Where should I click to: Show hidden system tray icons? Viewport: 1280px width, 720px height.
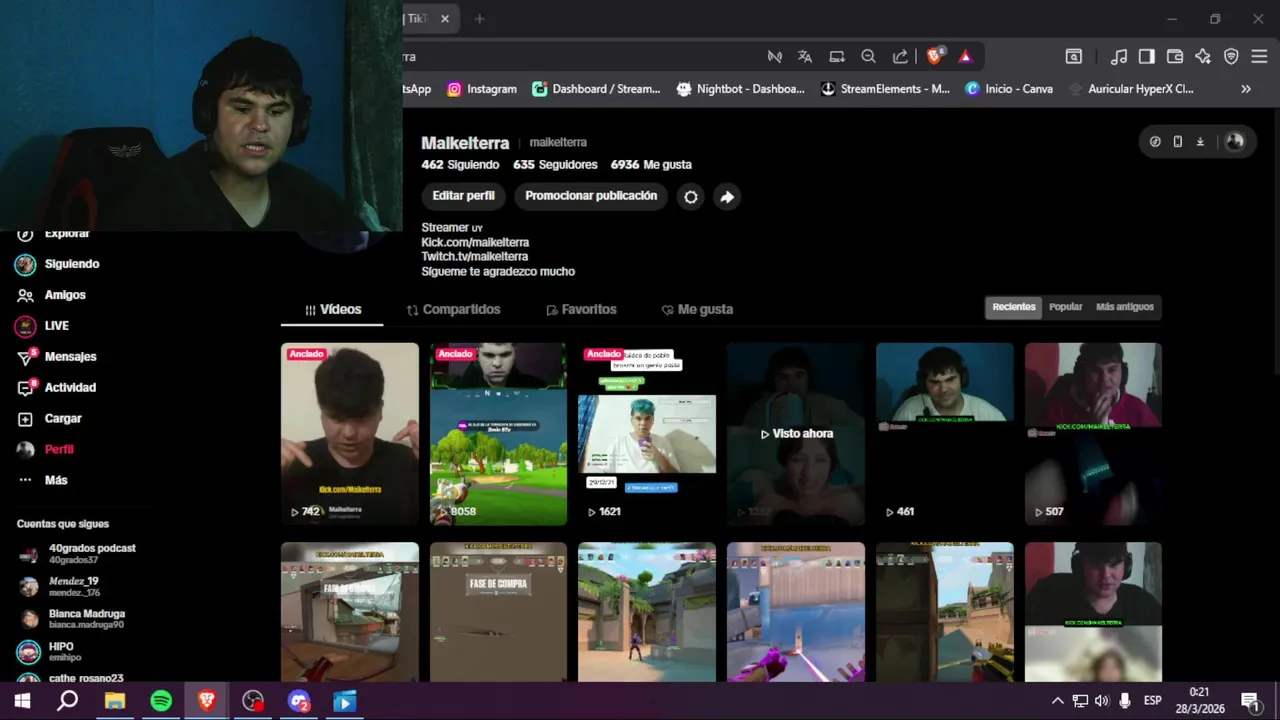(1058, 701)
